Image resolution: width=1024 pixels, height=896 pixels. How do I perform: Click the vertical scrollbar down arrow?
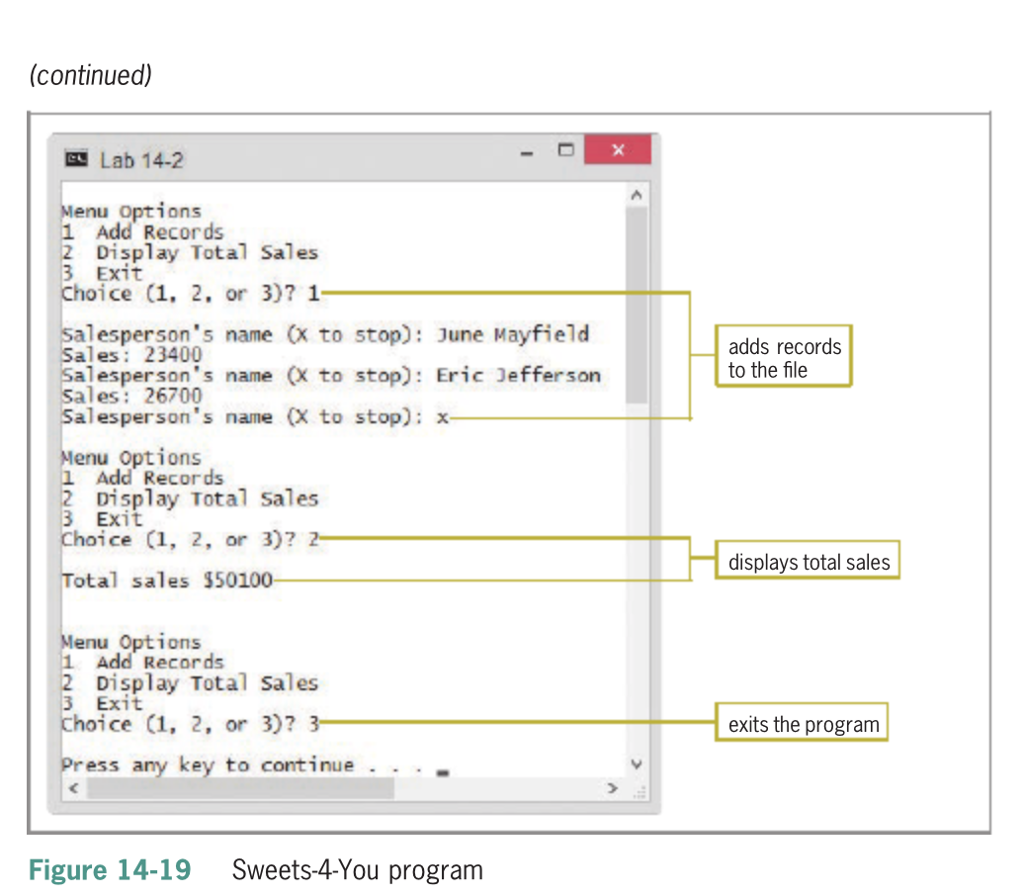(637, 762)
